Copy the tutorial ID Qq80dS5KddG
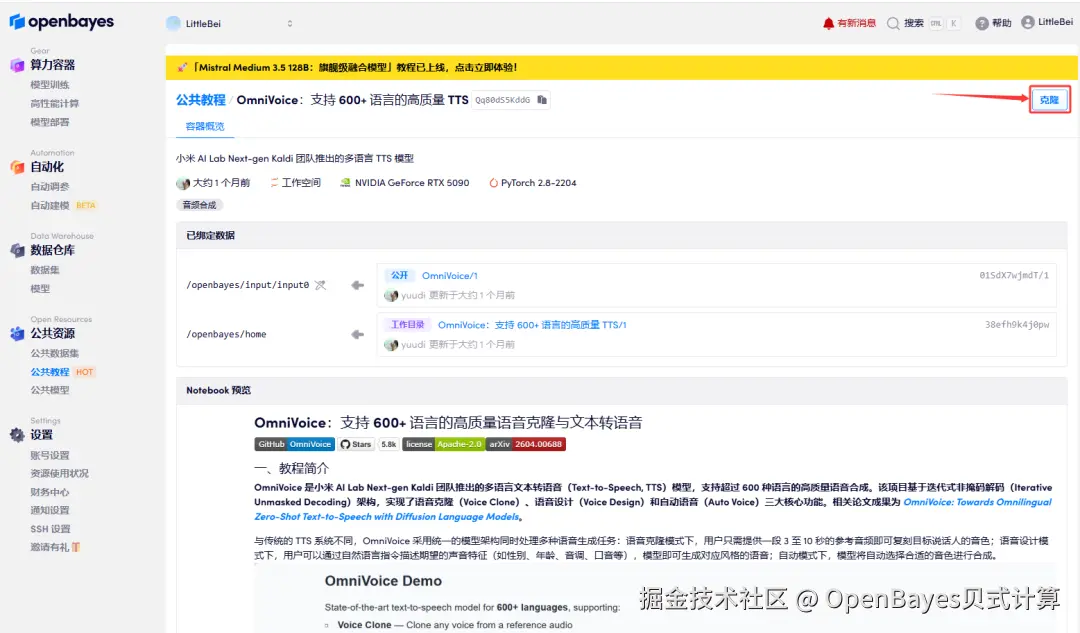The height and width of the screenshot is (633, 1080). 542,100
